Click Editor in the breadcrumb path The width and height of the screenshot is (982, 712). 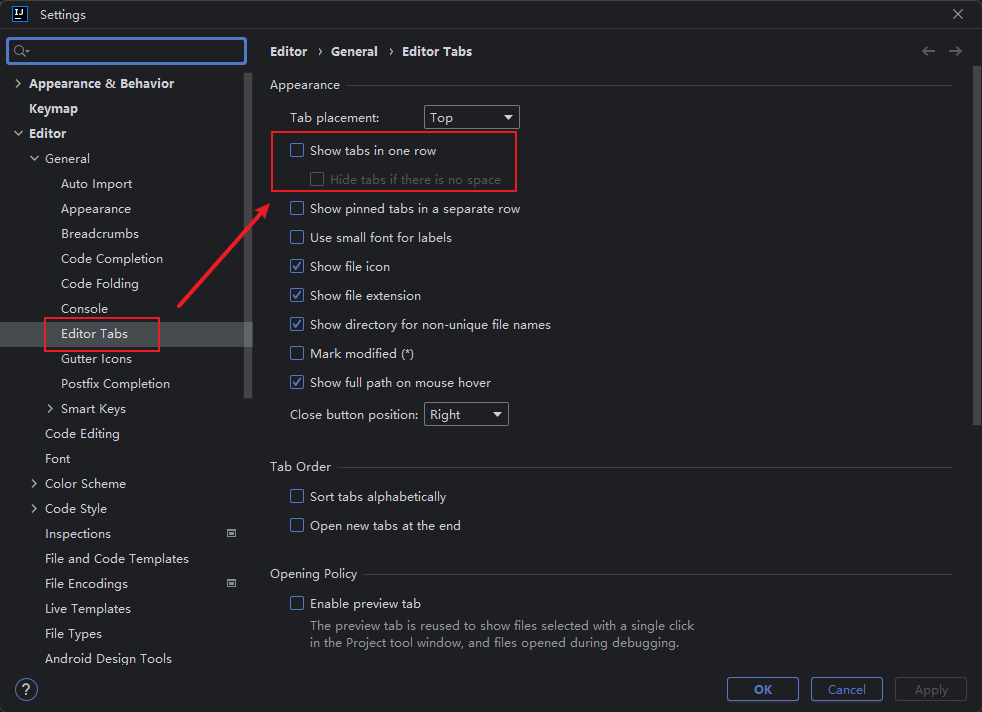click(x=289, y=51)
